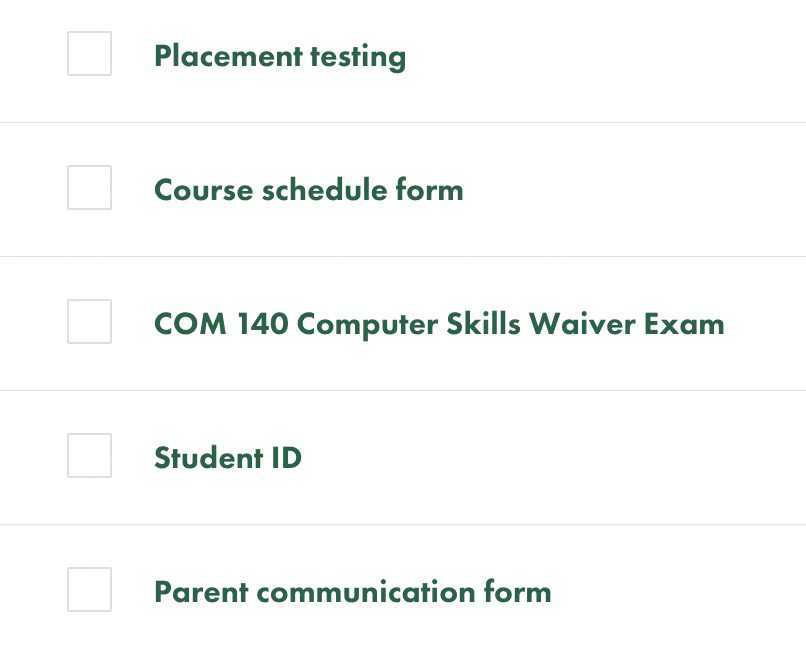Click the Student ID label text

point(228,457)
